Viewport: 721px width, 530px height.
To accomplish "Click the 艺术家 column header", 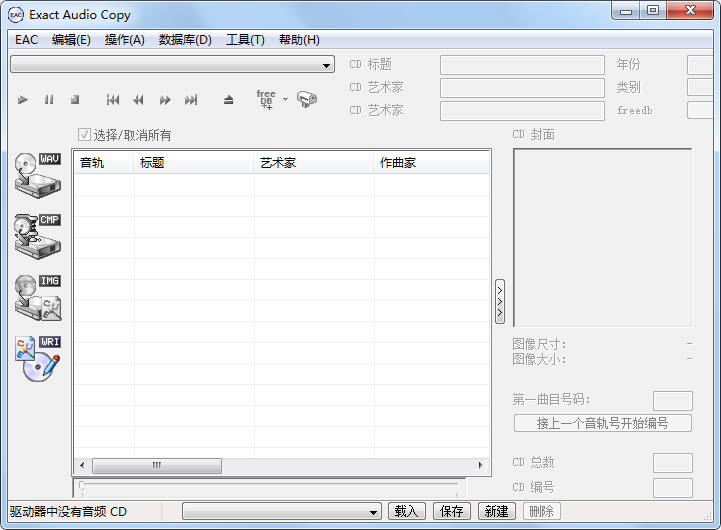I will pyautogui.click(x=314, y=163).
